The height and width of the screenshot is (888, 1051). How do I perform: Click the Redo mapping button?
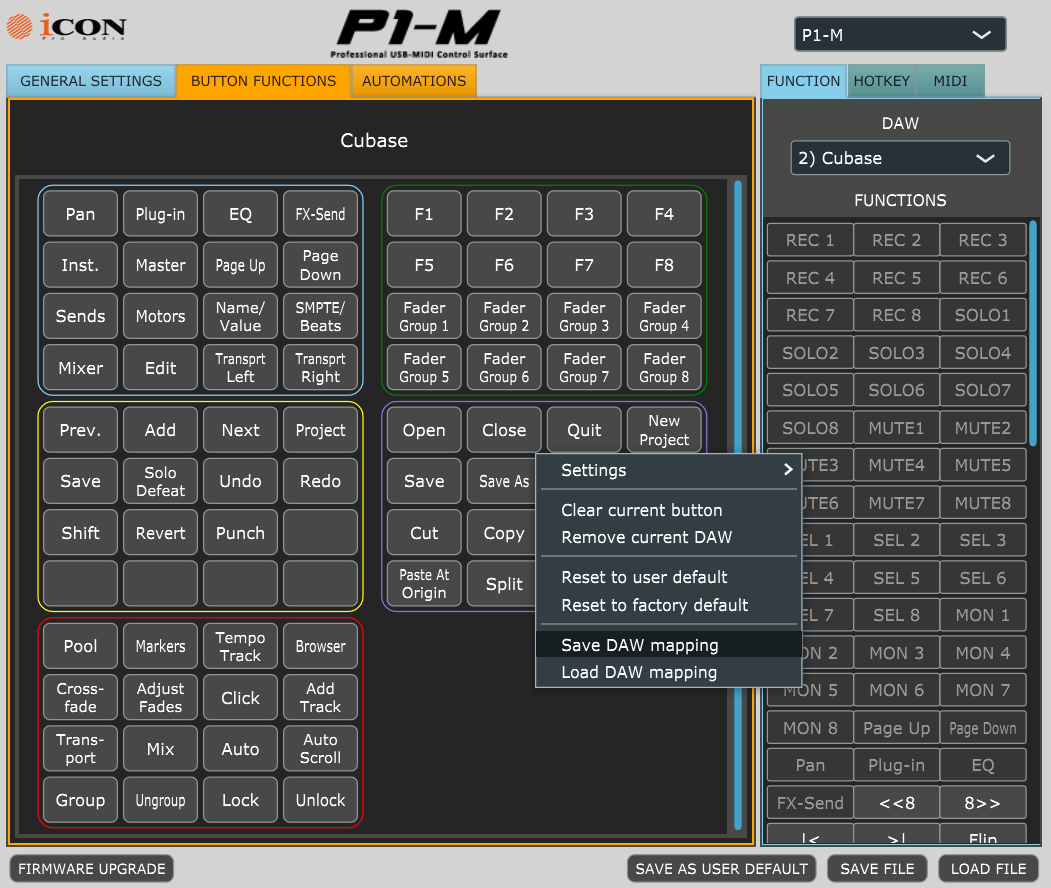pos(320,481)
